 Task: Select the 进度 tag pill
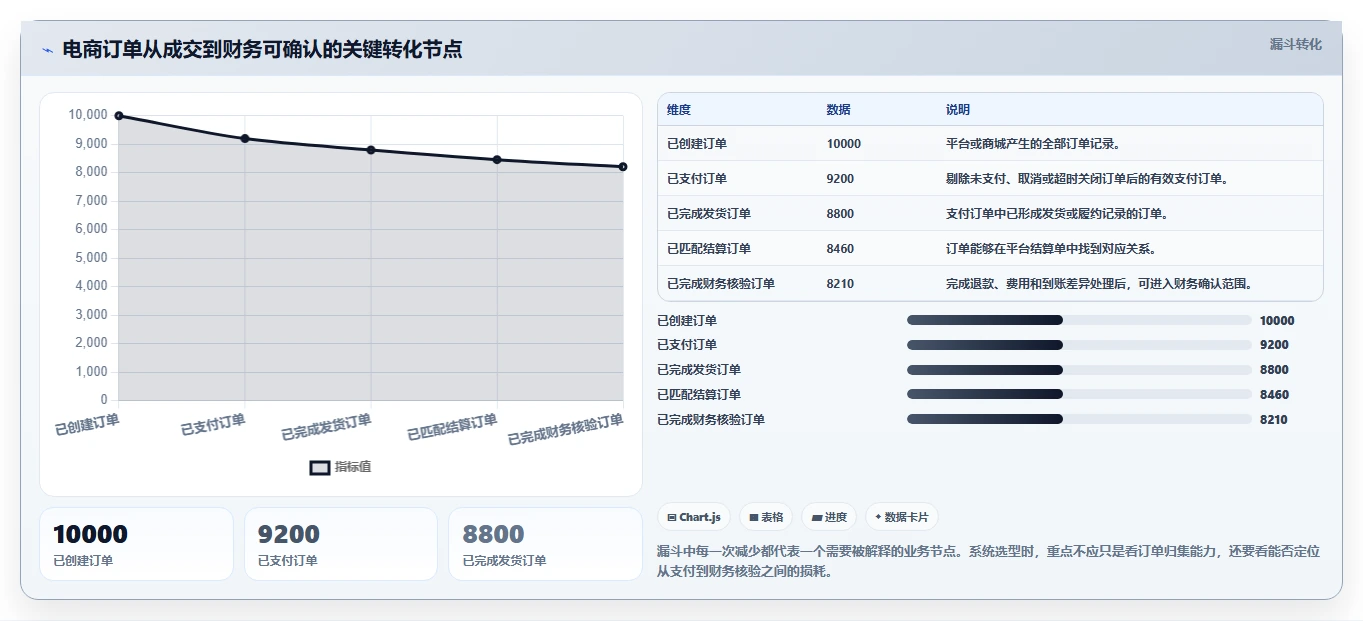829,517
